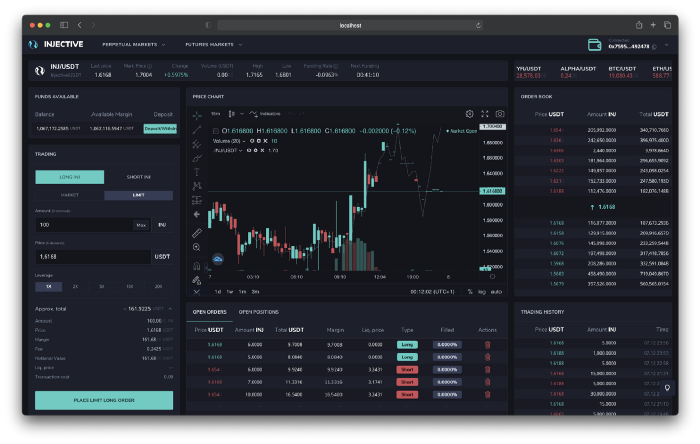The width and height of the screenshot is (700, 444).
Task: Expand the INJ/USDT indicator dropdown
Action: 241,150
